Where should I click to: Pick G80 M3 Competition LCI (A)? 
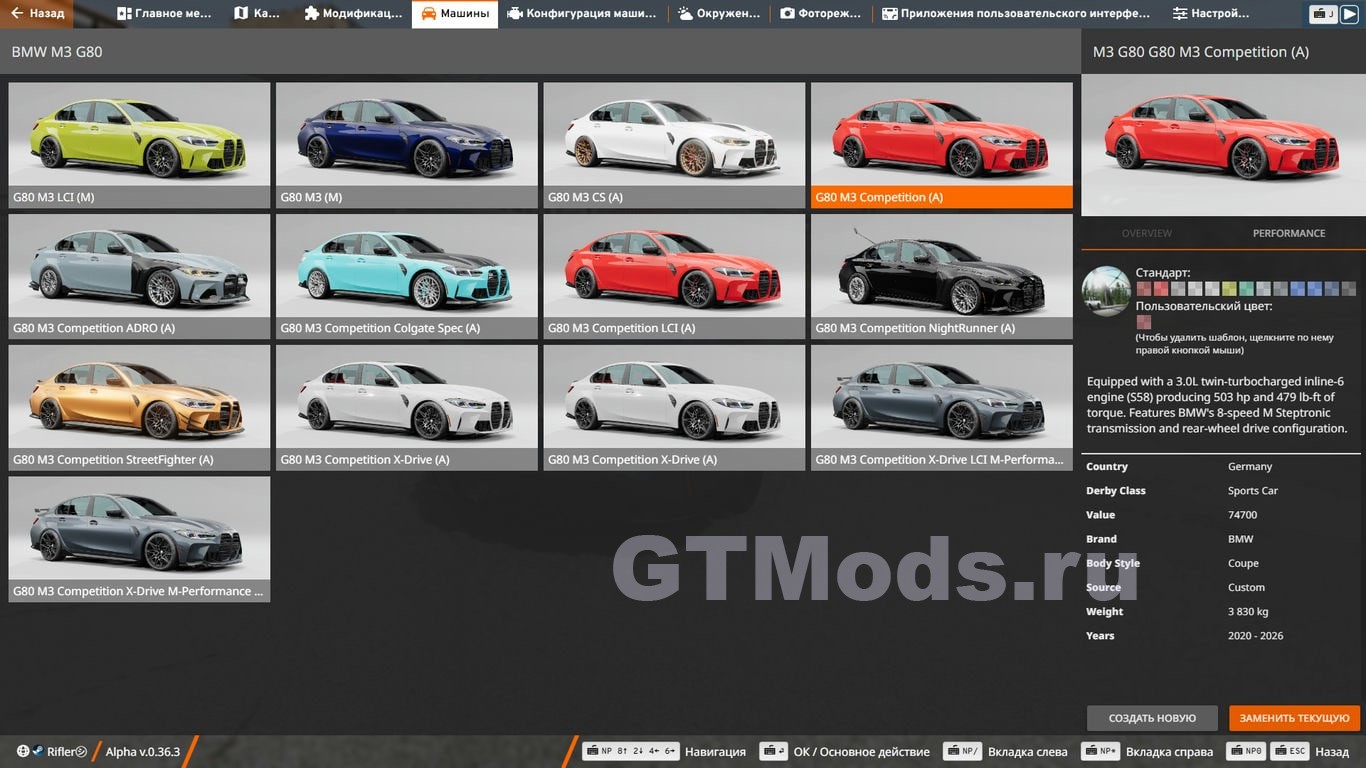[674, 277]
